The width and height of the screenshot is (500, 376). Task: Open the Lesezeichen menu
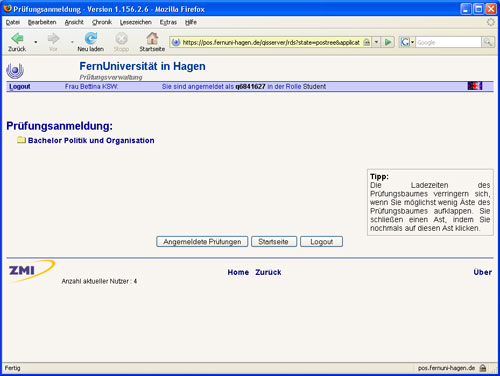point(136,22)
